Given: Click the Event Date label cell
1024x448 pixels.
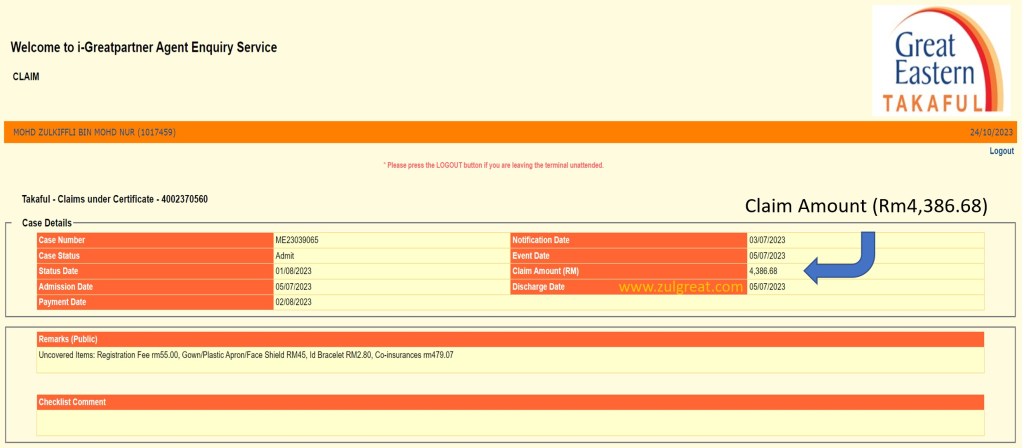Looking at the screenshot, I should pos(628,256).
